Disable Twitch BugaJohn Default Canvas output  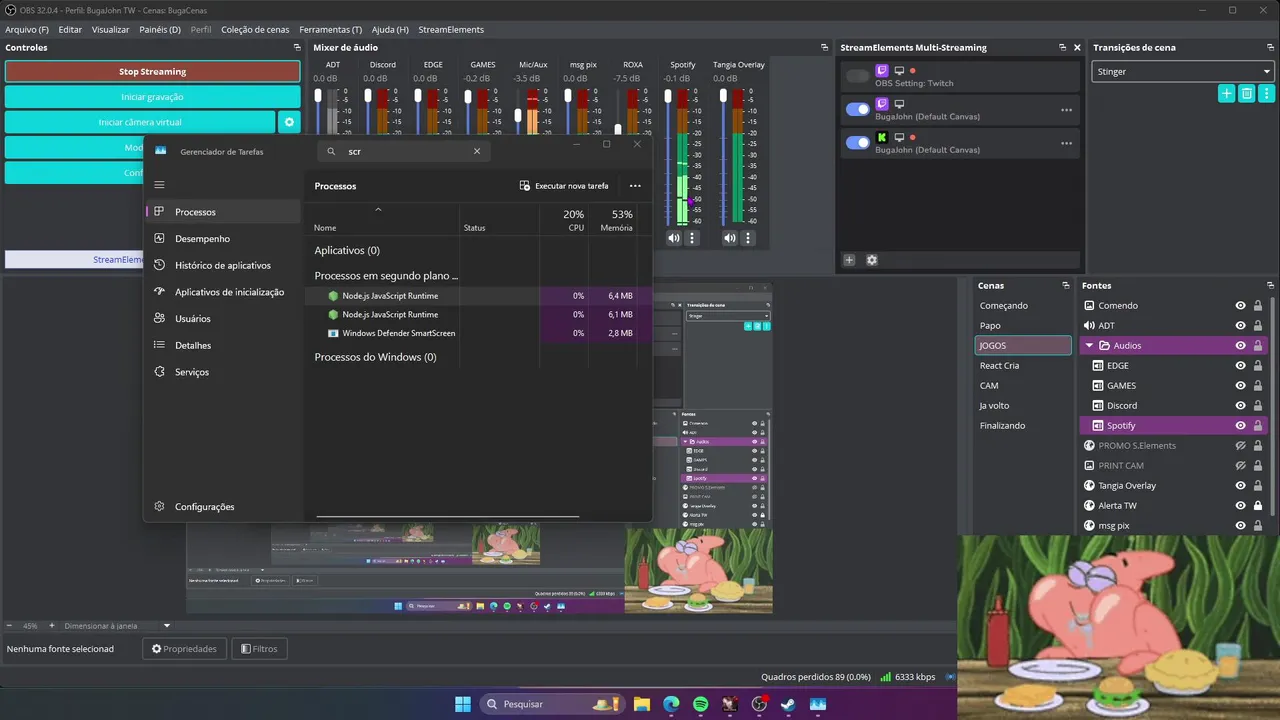[x=858, y=109]
